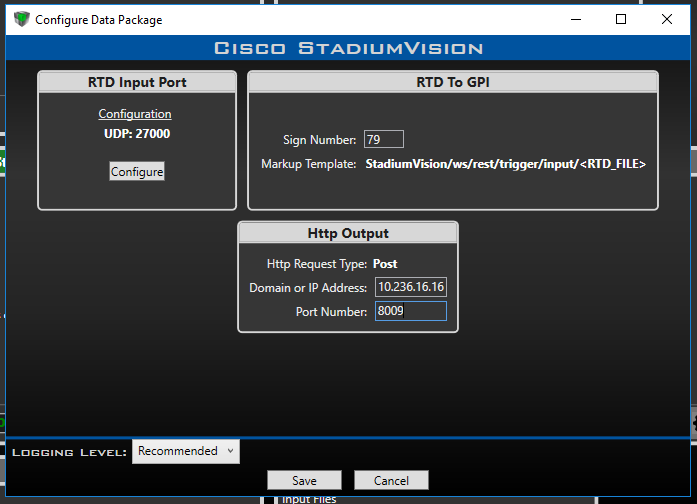Click the Configure Data Package window title
The width and height of the screenshot is (697, 504).
pos(99,20)
